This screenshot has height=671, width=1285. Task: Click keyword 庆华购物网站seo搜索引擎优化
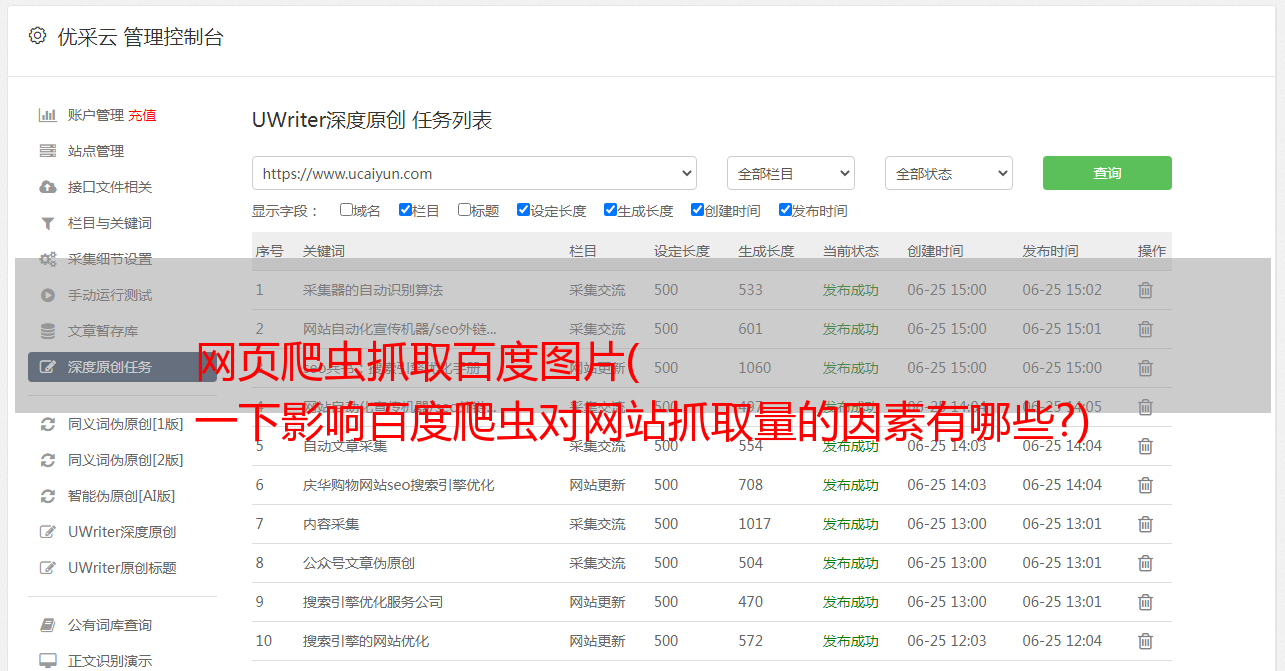point(399,485)
